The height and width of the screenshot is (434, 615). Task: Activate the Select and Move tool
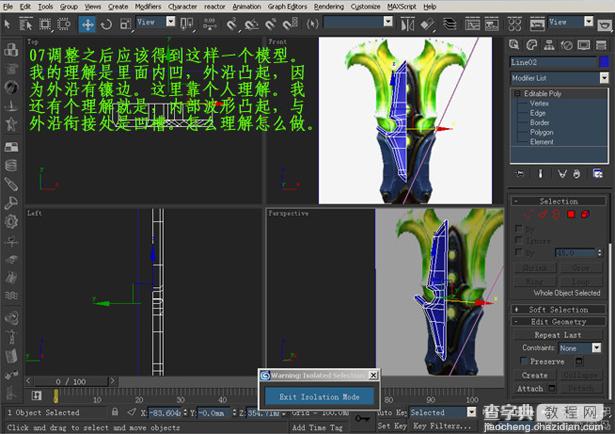point(87,24)
